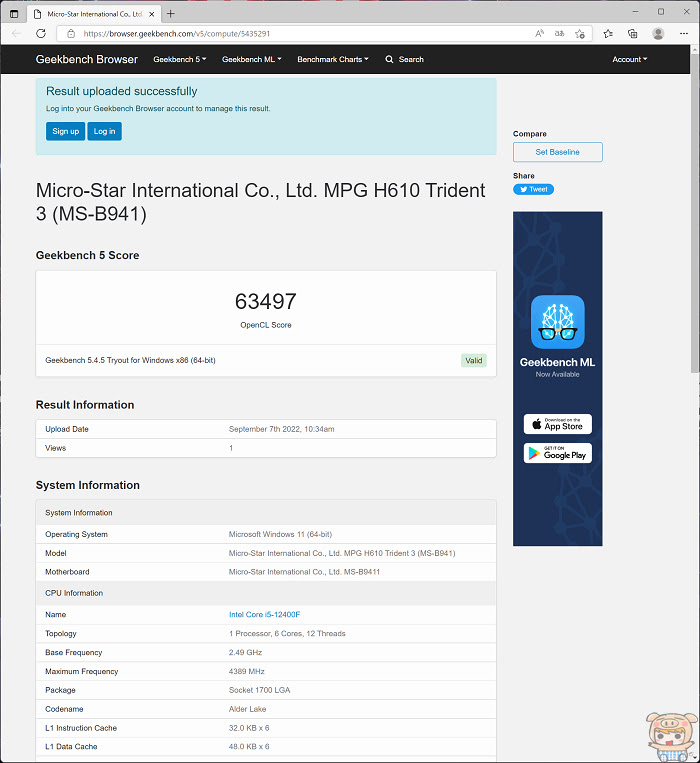Screen dimensions: 700x763
Task: Open the Intel Core i5-12400F link
Action: coord(265,615)
